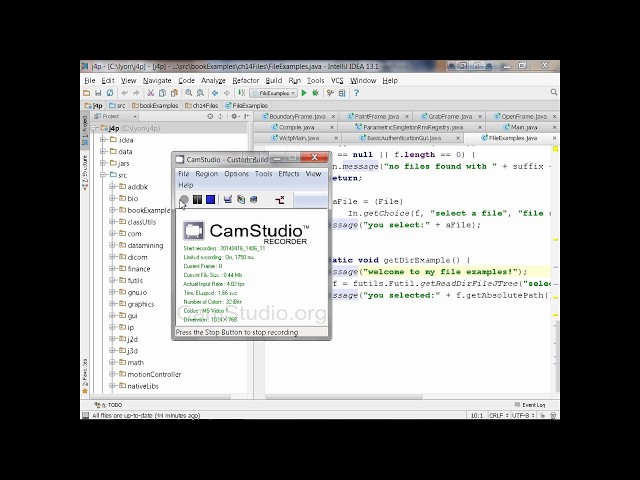The width and height of the screenshot is (640, 480).
Task: Click the Open folder toolbar icon
Action: coord(87,93)
